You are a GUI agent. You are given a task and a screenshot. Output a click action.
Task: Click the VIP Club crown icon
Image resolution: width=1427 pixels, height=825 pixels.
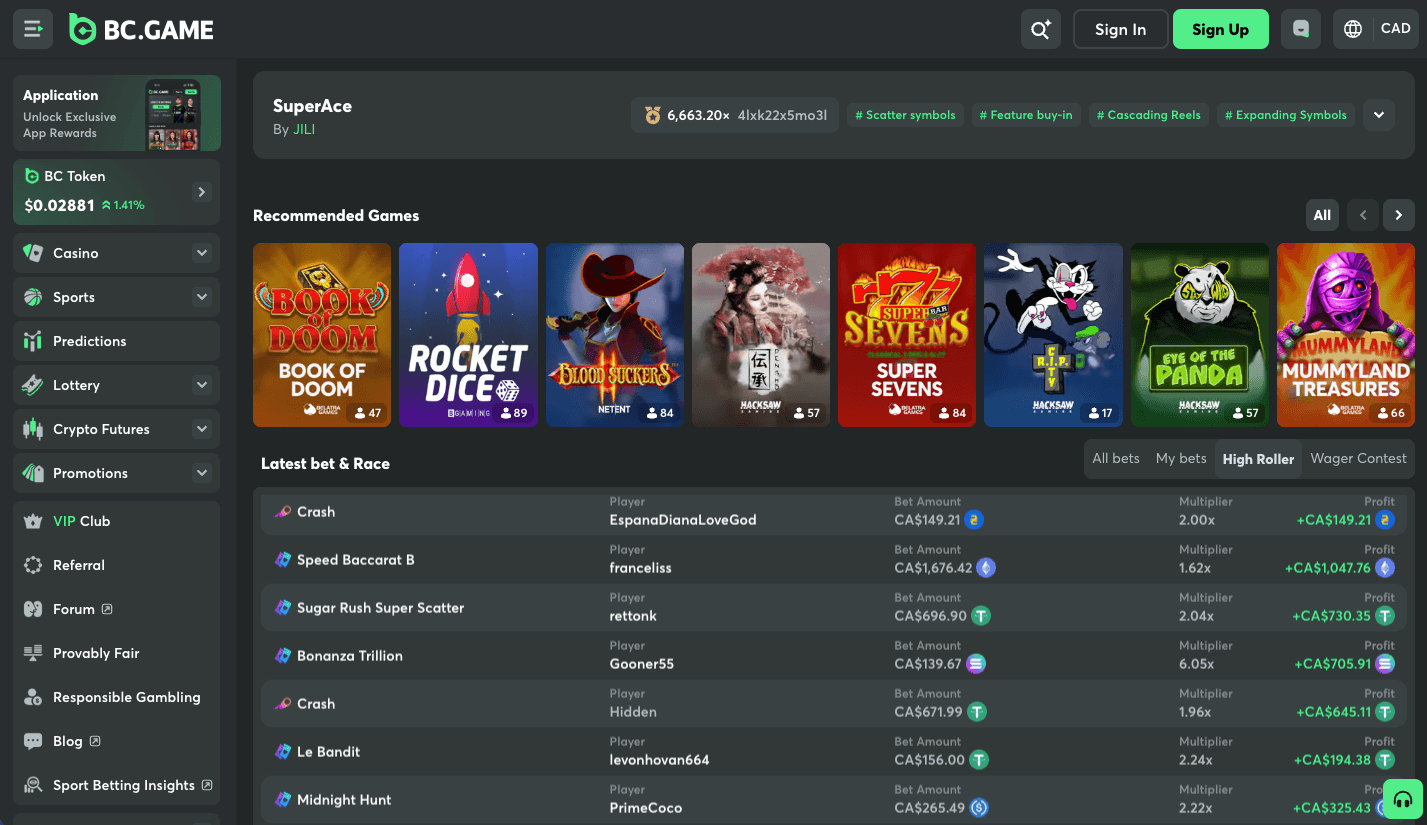33,521
